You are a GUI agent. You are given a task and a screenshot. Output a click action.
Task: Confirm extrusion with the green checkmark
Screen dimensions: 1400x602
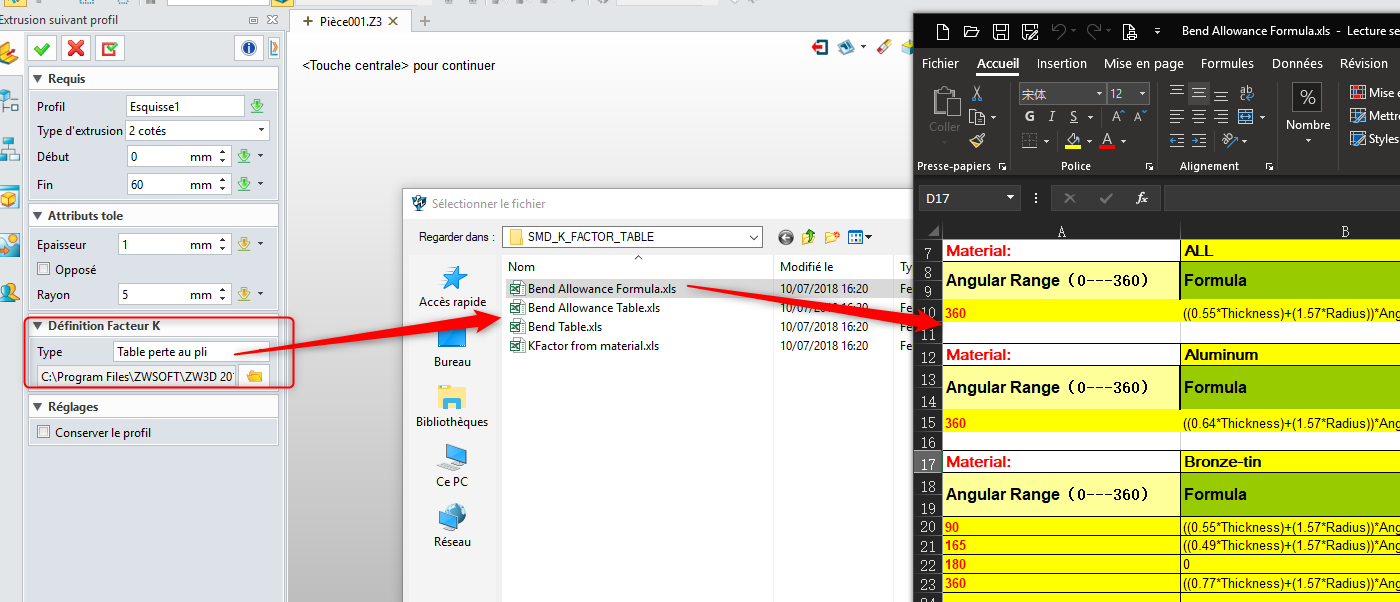[x=42, y=48]
